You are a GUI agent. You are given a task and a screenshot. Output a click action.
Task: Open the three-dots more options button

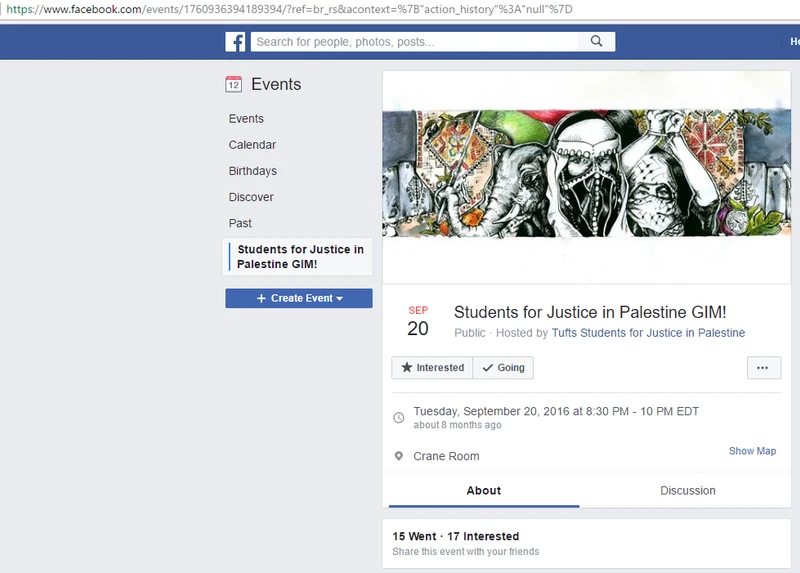click(763, 368)
